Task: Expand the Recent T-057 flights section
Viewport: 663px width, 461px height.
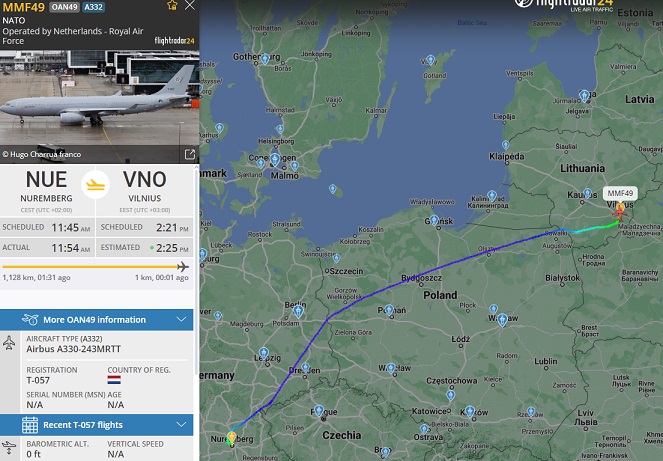Action: pos(96,425)
